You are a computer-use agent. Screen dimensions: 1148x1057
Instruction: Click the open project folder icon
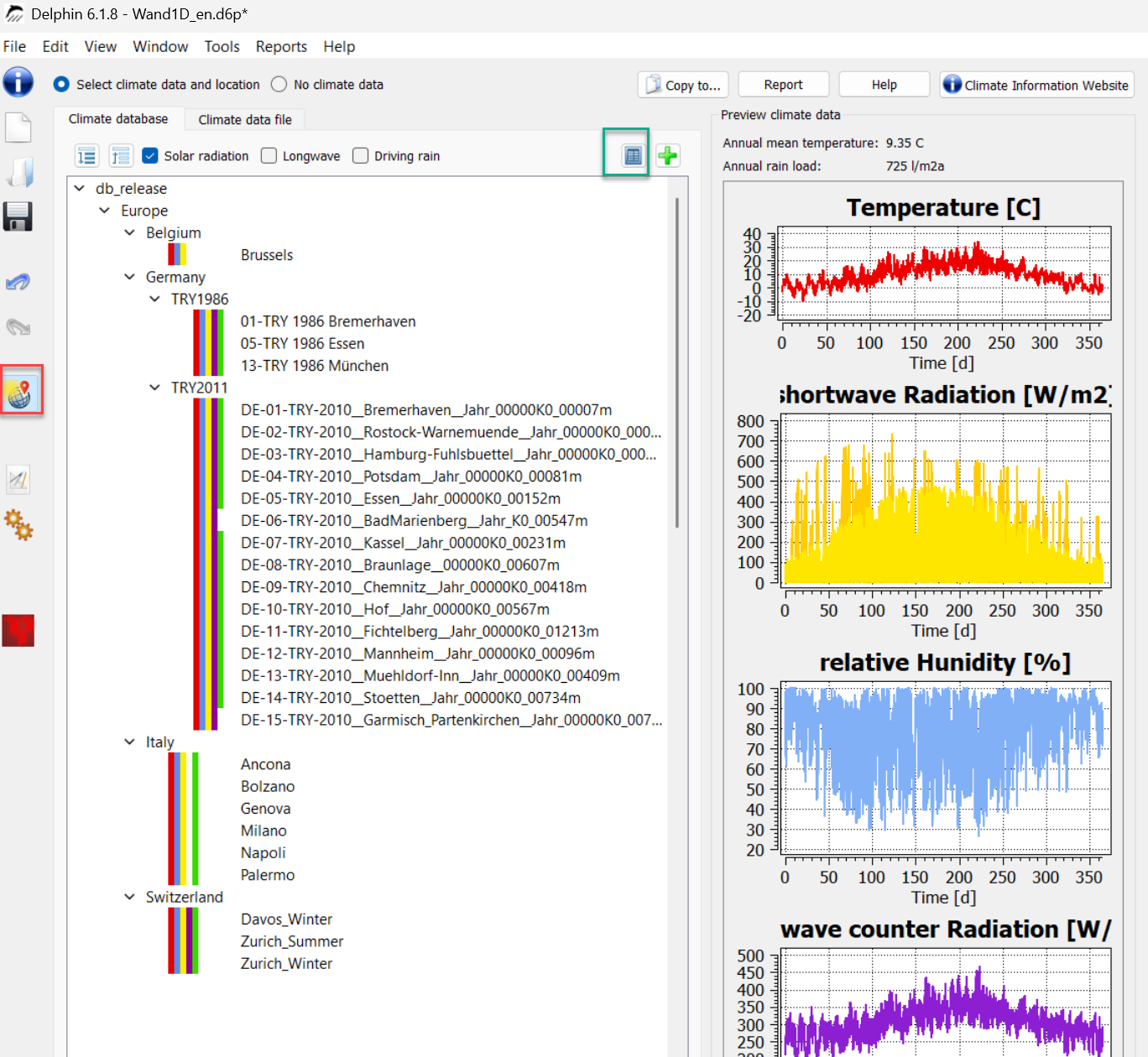pyautogui.click(x=18, y=173)
